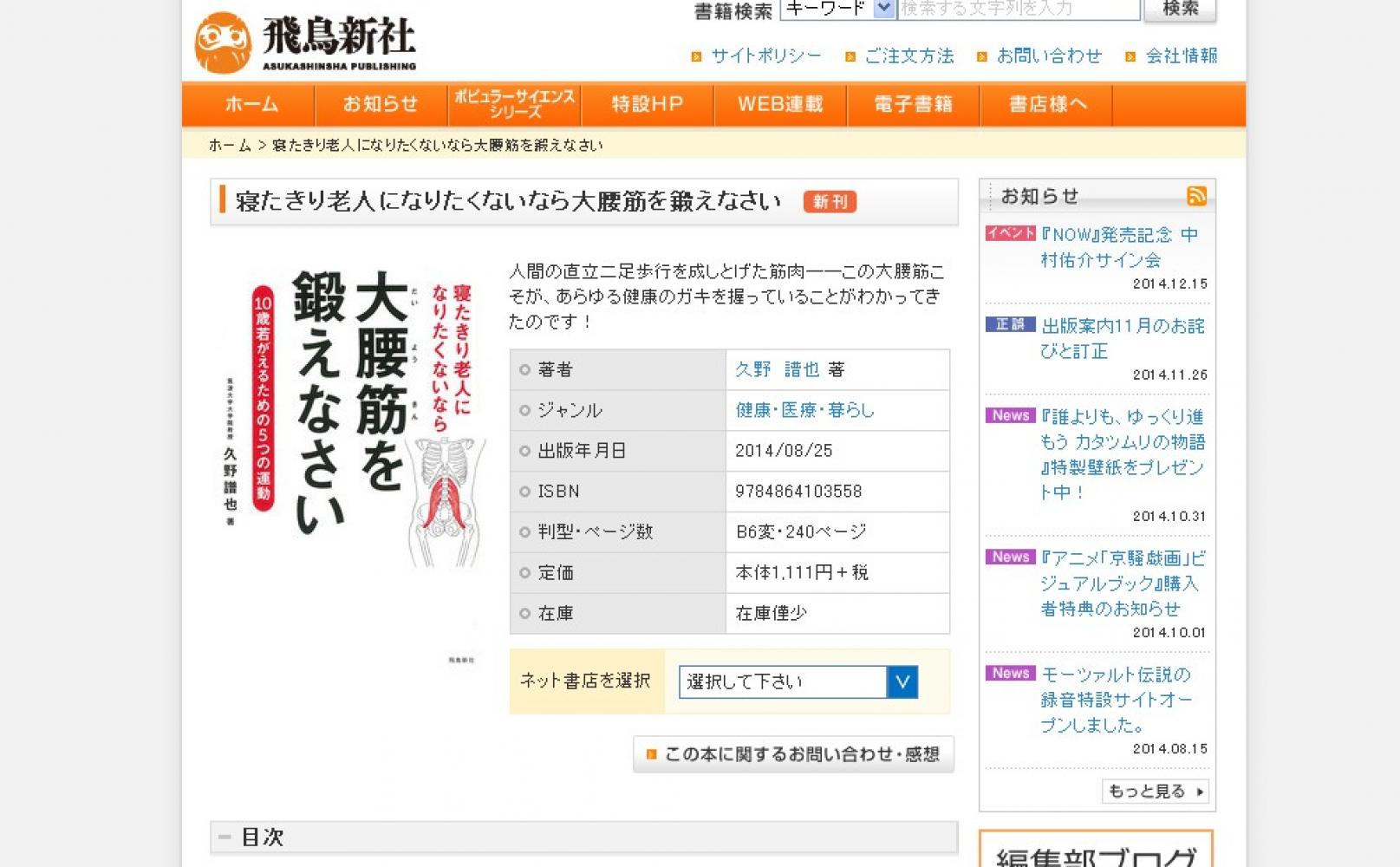Click the もっと見る button in news panel

(x=1155, y=792)
